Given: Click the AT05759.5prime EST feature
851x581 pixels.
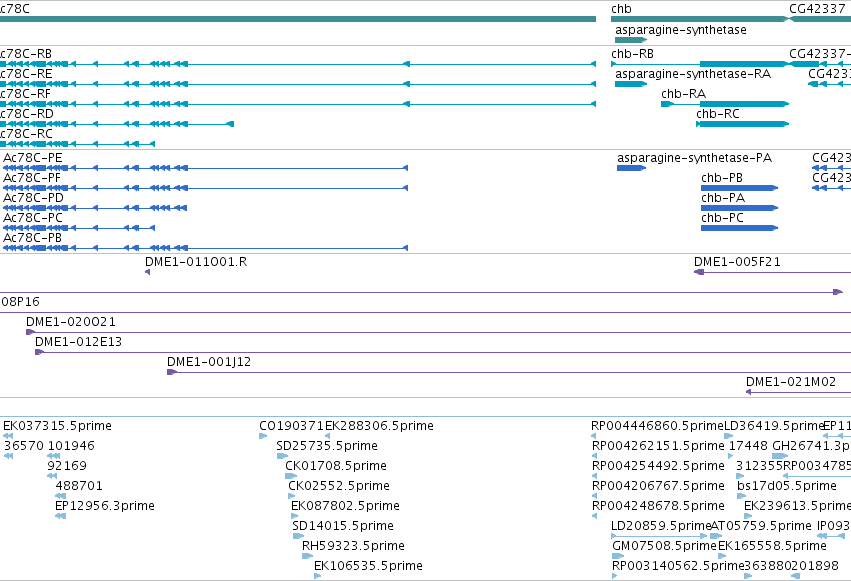Looking at the screenshot, I should (x=716, y=536).
